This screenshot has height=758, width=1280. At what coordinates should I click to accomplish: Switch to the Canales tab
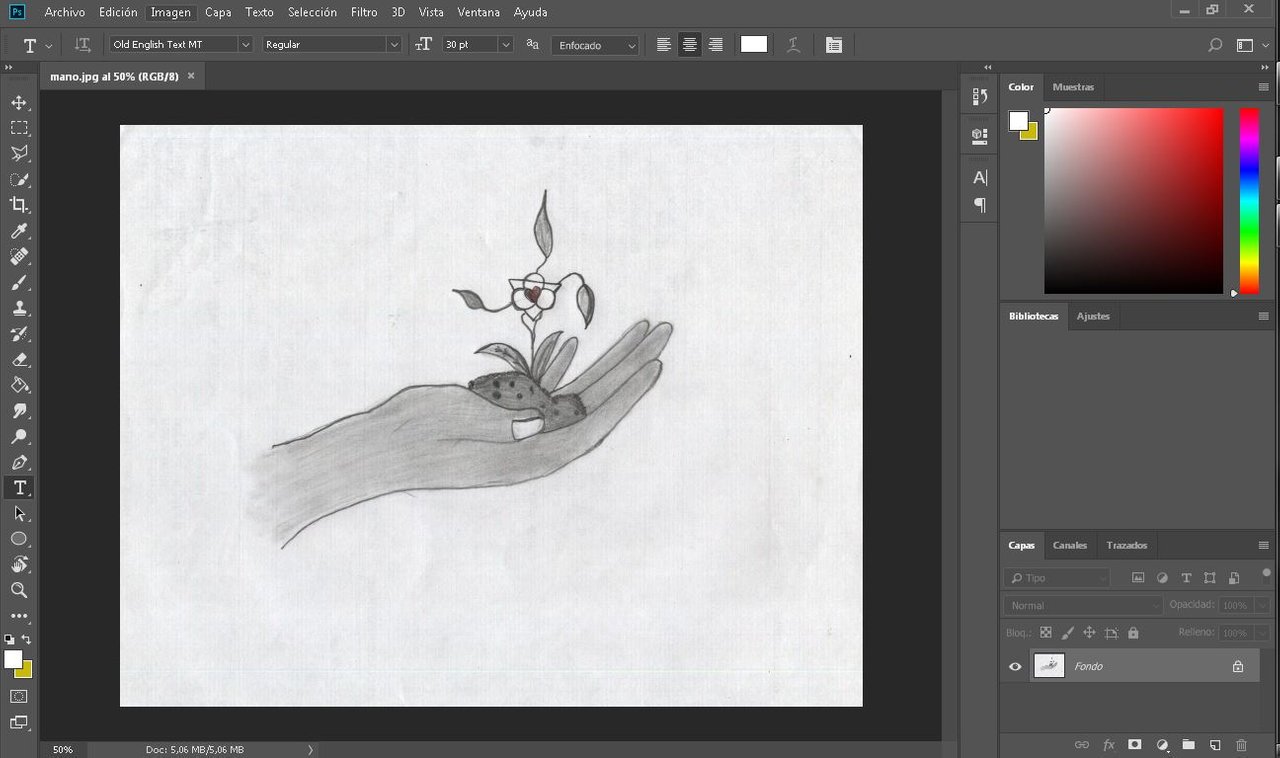(x=1070, y=545)
